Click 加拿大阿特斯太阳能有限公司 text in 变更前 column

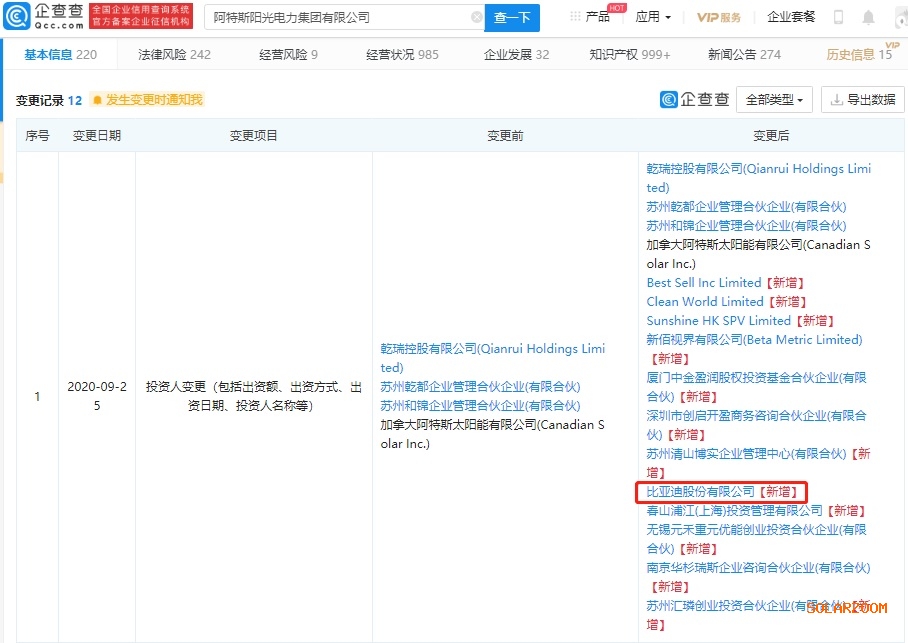pyautogui.click(x=492, y=434)
